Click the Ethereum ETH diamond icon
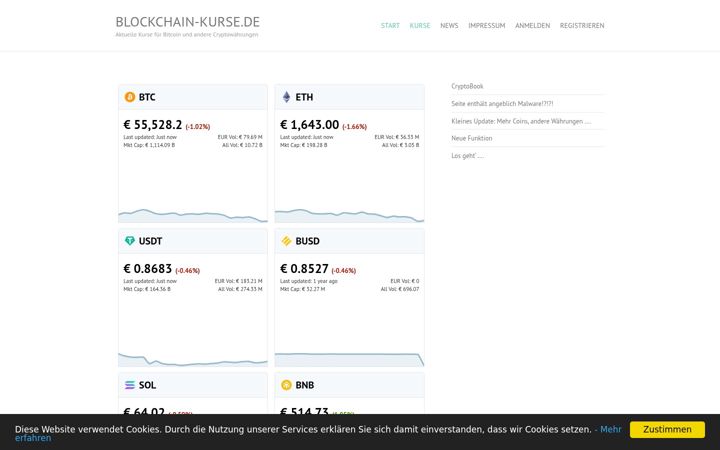 point(287,97)
